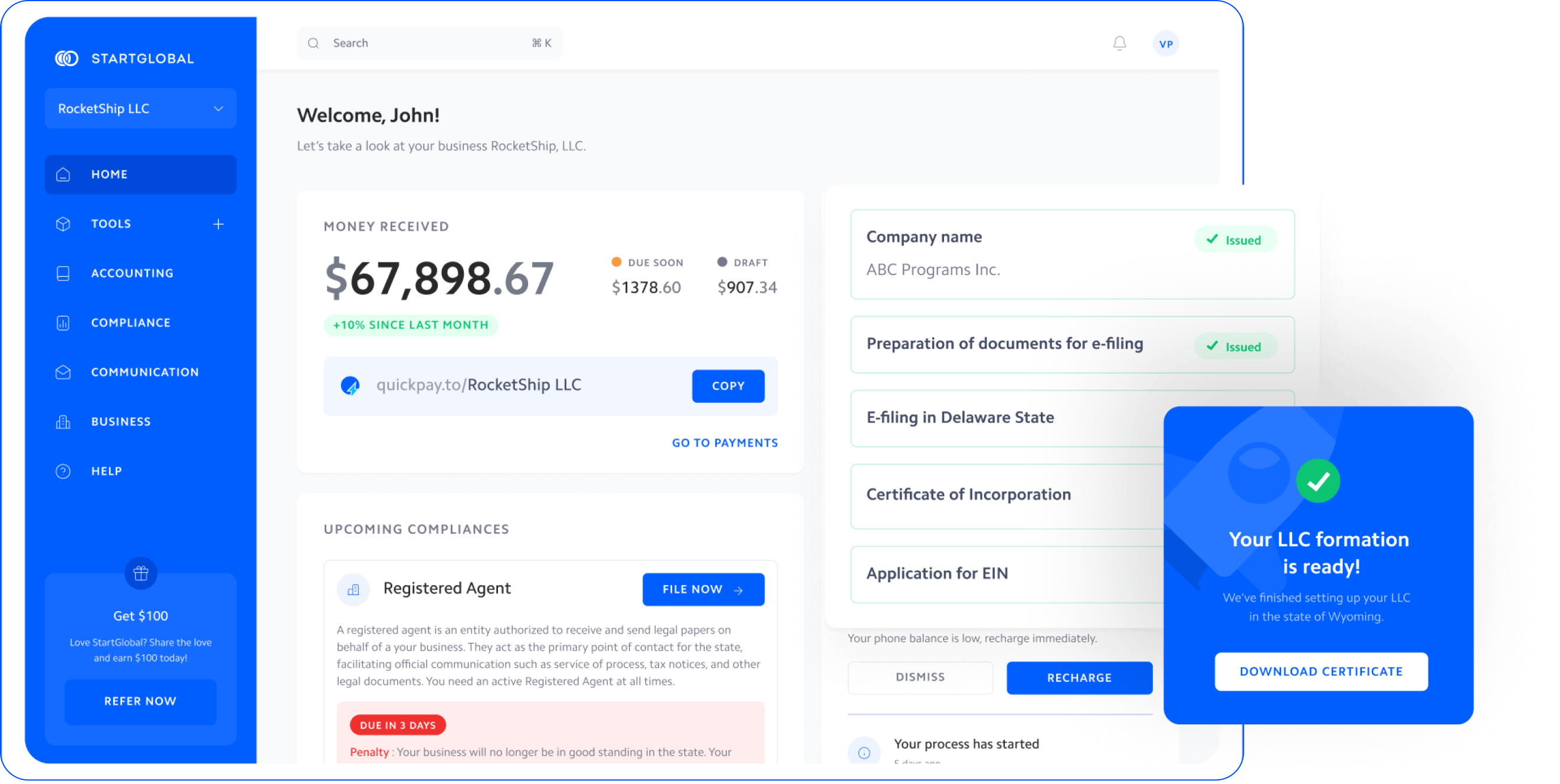Click the notification bell icon
This screenshot has height=784, width=1560.
tap(1119, 44)
